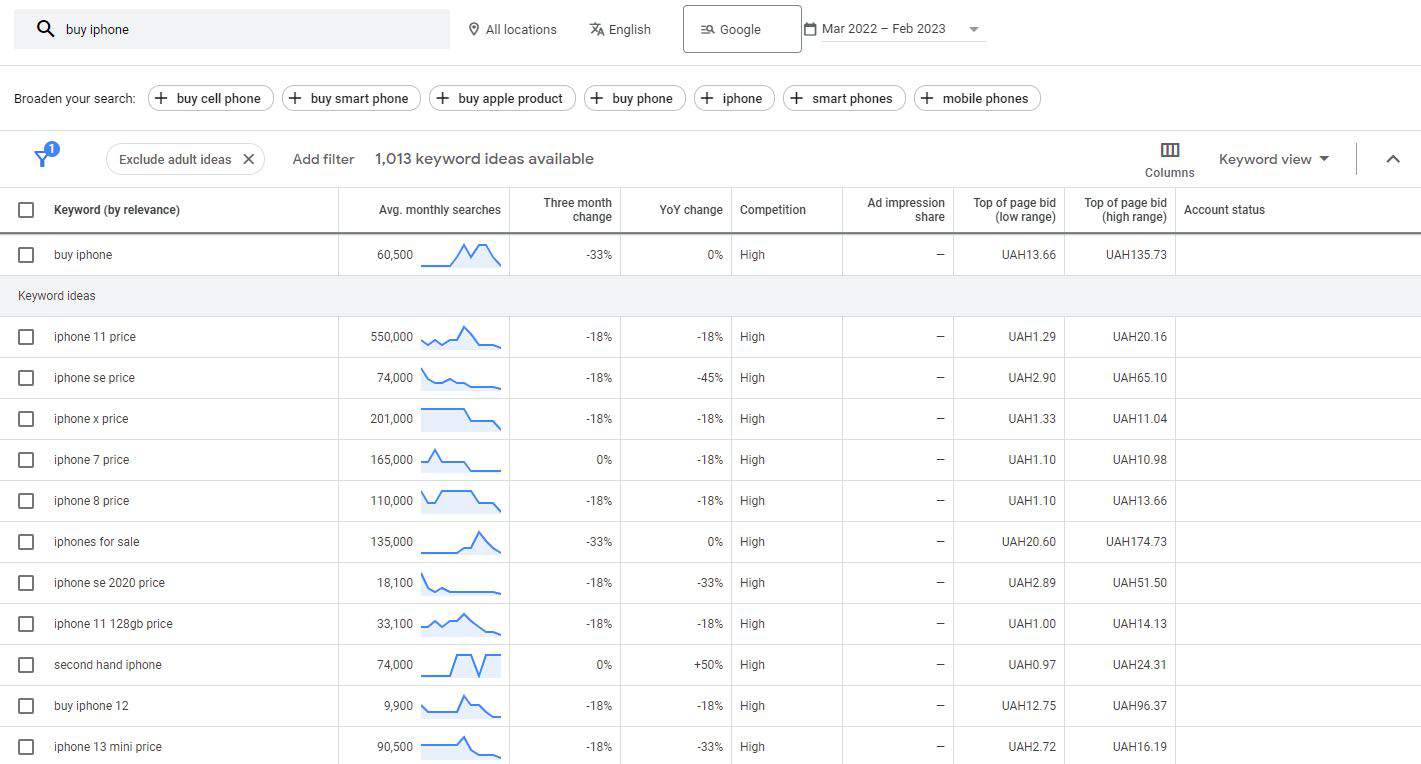Screen dimensions: 1421x764
Task: Sort by Top of page bid (low range)
Action: [1014, 210]
